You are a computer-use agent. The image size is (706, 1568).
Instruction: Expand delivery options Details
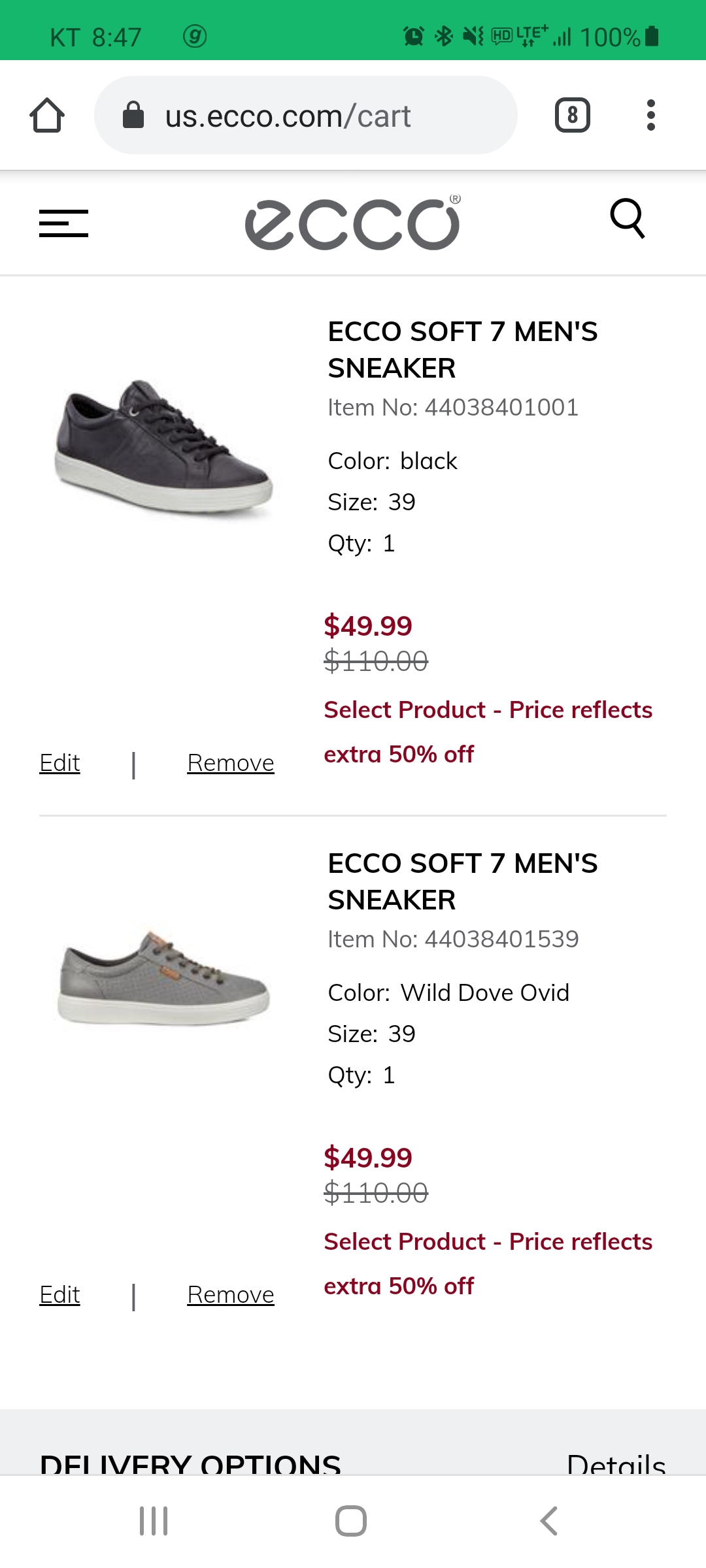pos(616,1463)
